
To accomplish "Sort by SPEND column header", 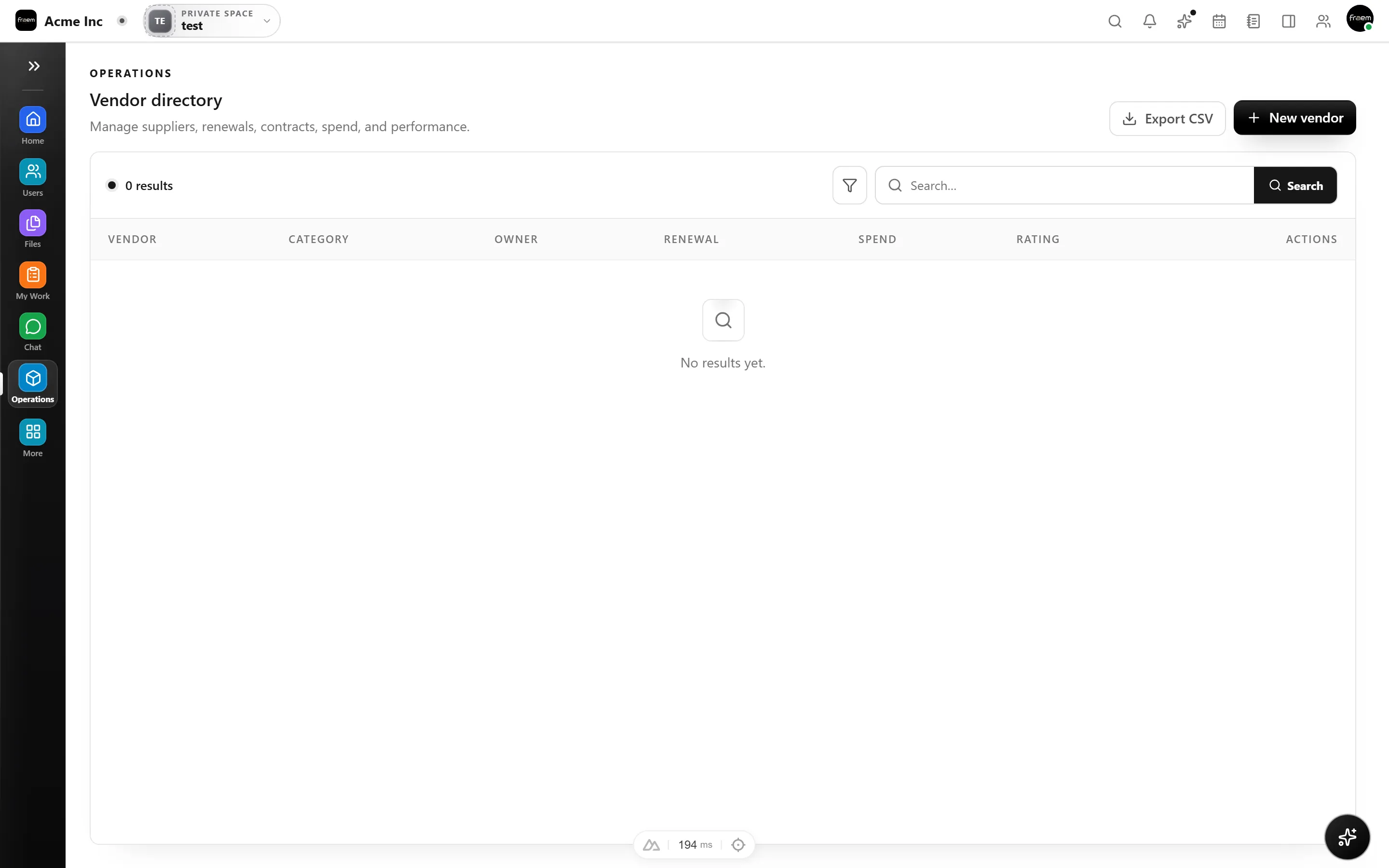I will point(877,239).
